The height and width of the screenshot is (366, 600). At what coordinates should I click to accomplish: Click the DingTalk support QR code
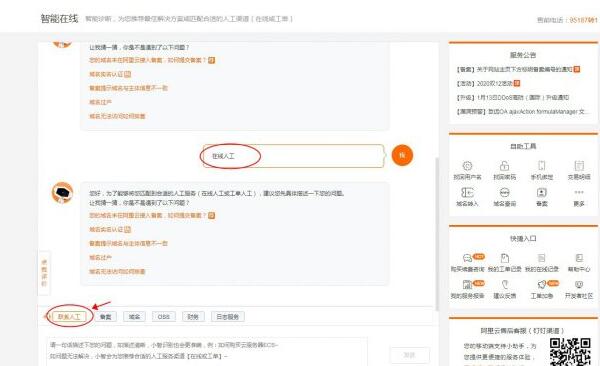[570, 352]
